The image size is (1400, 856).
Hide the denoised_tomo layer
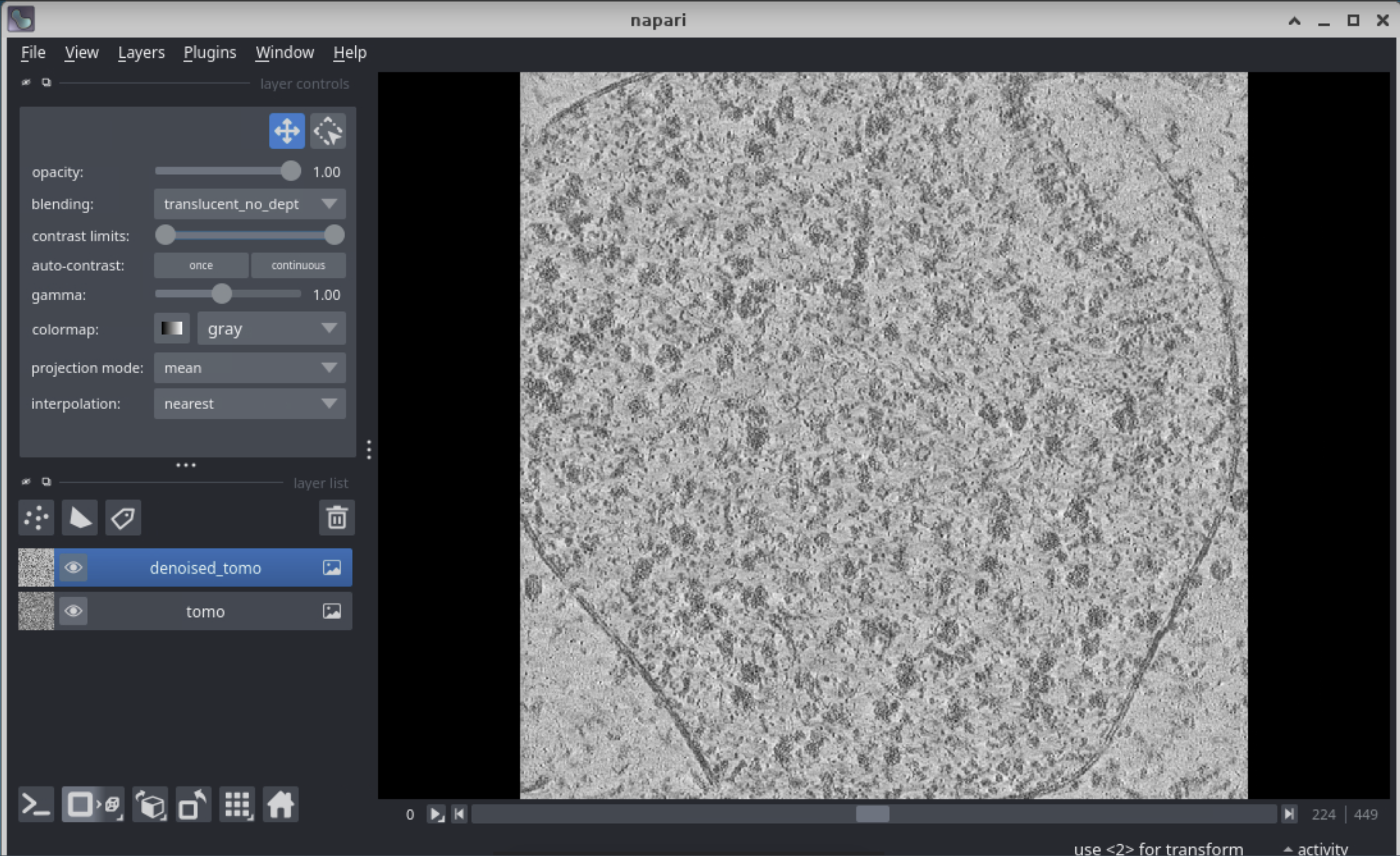pos(73,567)
